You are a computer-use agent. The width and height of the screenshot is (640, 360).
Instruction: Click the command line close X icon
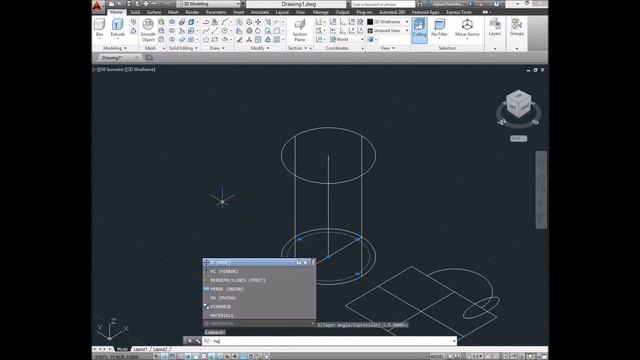point(190,341)
